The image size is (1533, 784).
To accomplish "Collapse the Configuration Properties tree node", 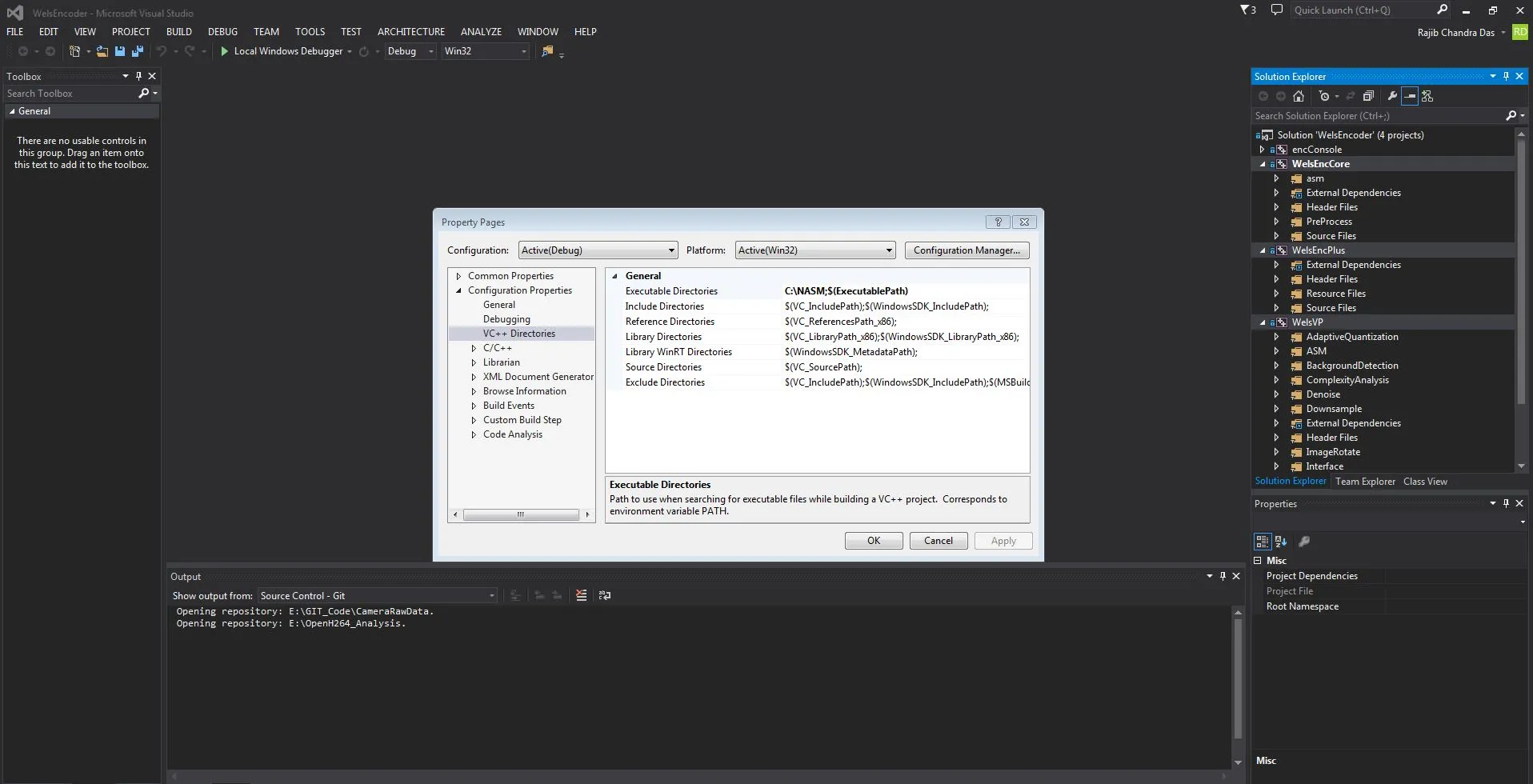I will (x=458, y=290).
